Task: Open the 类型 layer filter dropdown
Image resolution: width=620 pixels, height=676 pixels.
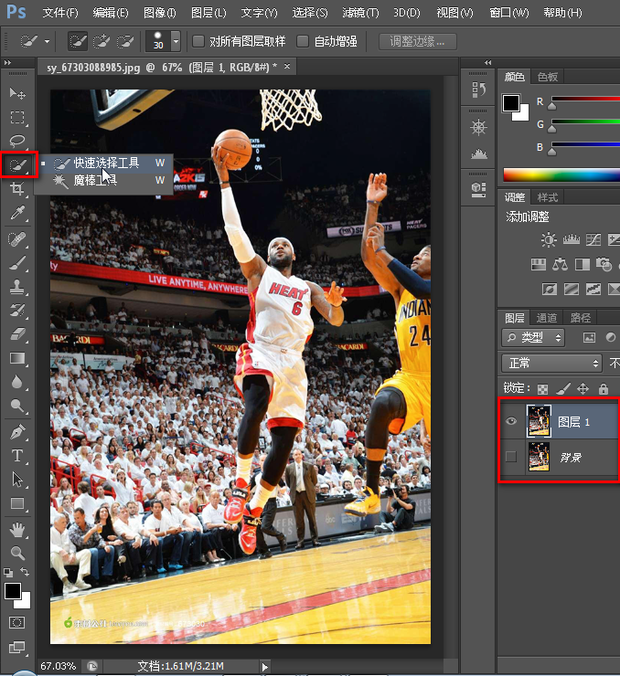Action: pos(533,338)
